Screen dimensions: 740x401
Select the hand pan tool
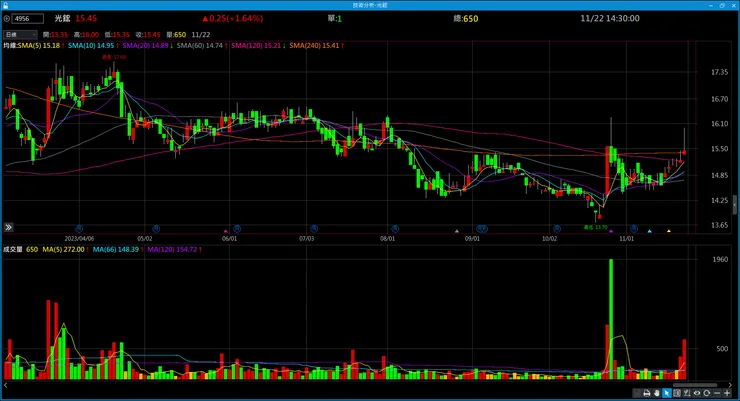(656, 393)
